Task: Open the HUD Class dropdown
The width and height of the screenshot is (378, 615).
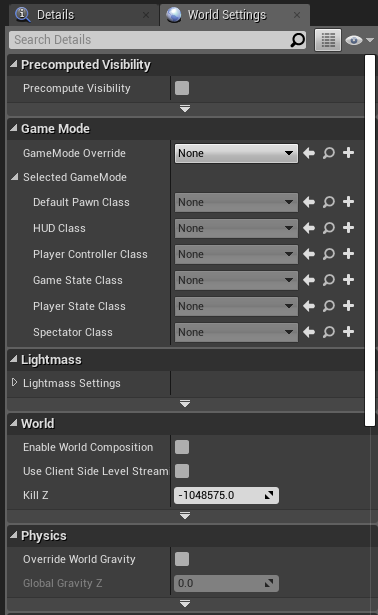Action: (236, 228)
